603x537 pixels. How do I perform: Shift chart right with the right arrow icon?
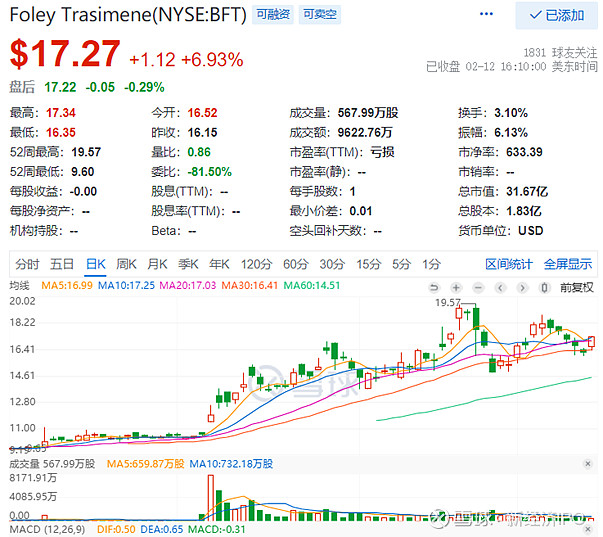coord(522,287)
